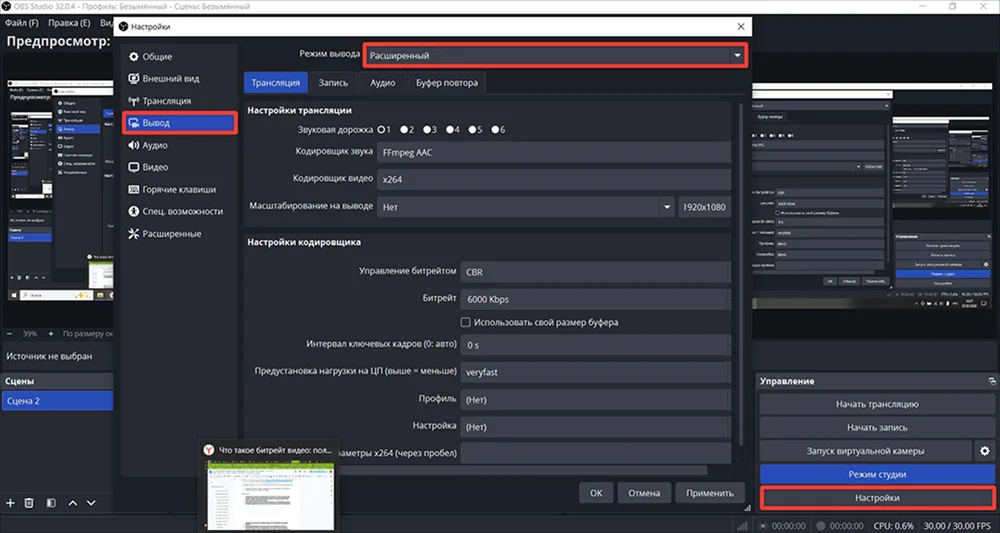Viewport: 1000px width, 533px height.
Task: Click the Интервал ключевых кадров field
Action: [595, 345]
